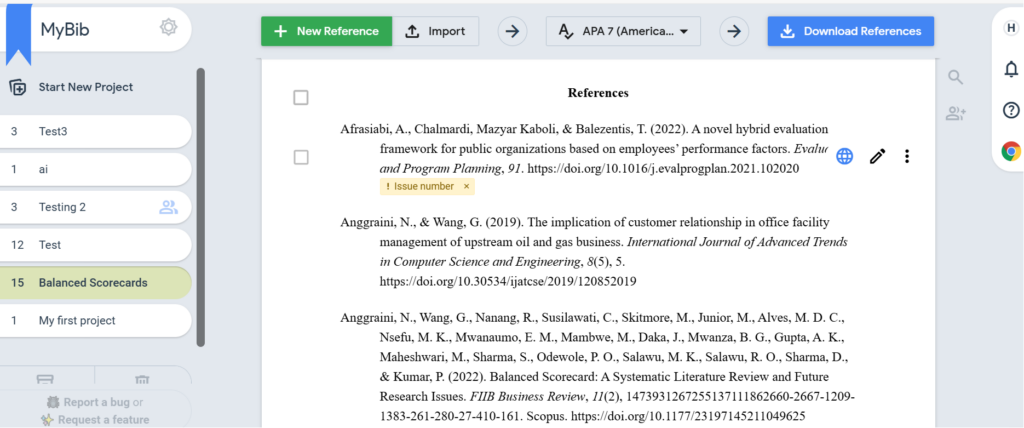Viewport: 1024px width, 428px height.
Task: Click the search magnifier icon
Action: tap(955, 78)
